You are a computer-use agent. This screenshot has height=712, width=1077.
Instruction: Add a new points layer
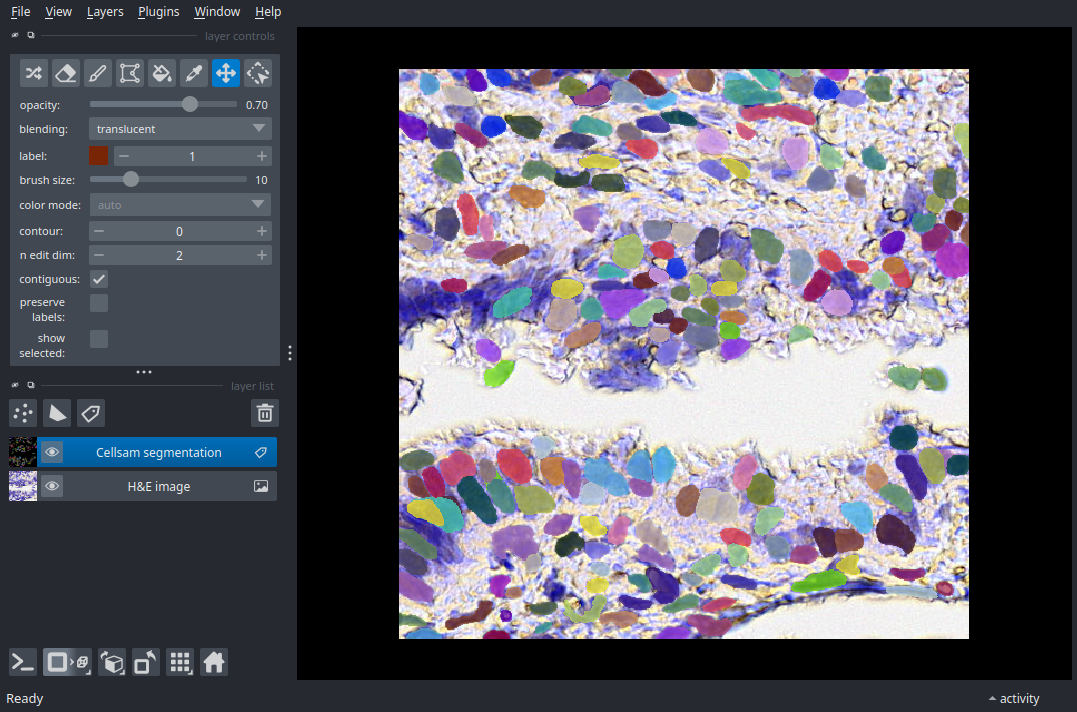[23, 413]
